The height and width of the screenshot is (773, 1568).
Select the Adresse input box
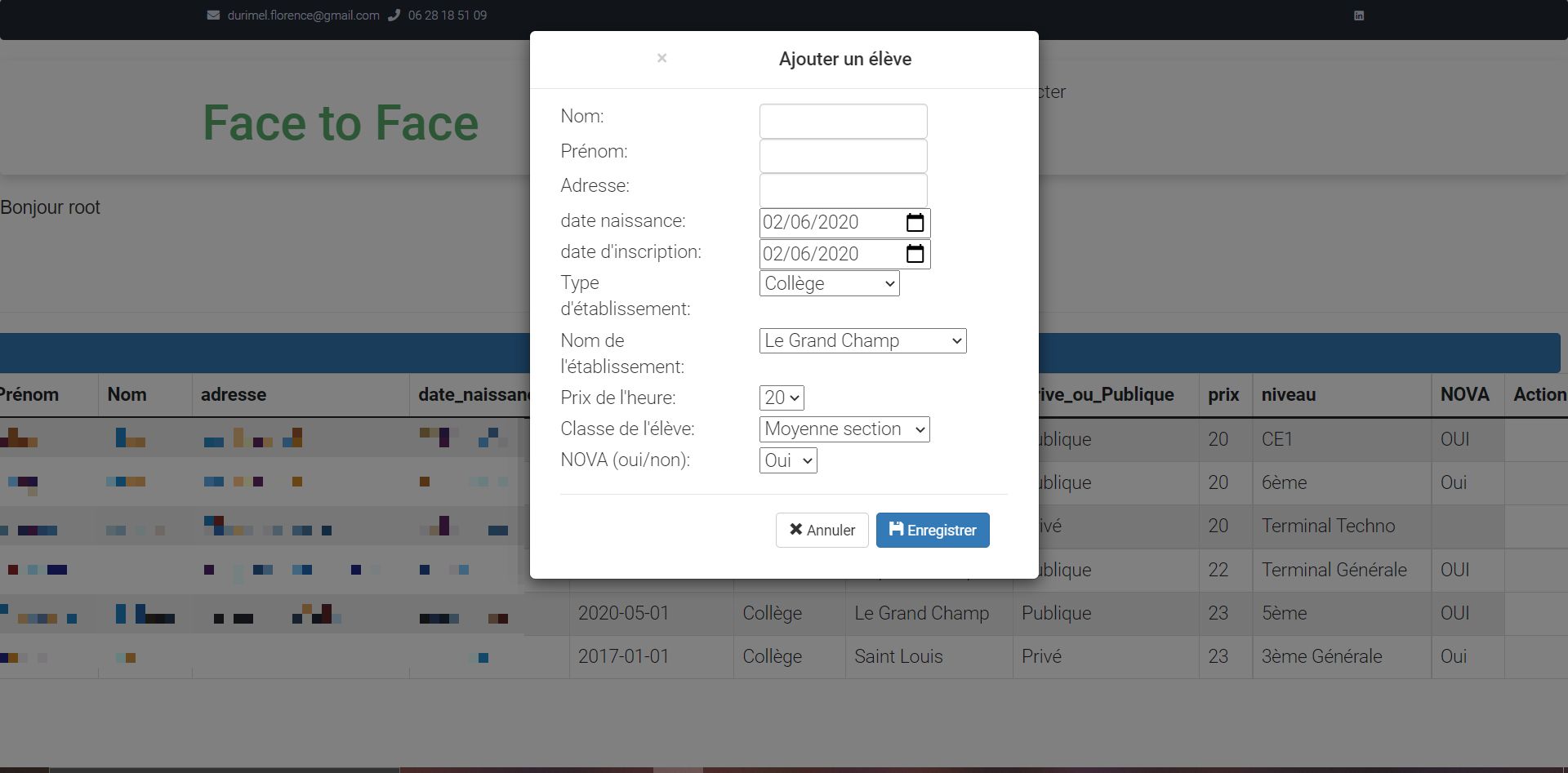click(x=843, y=189)
